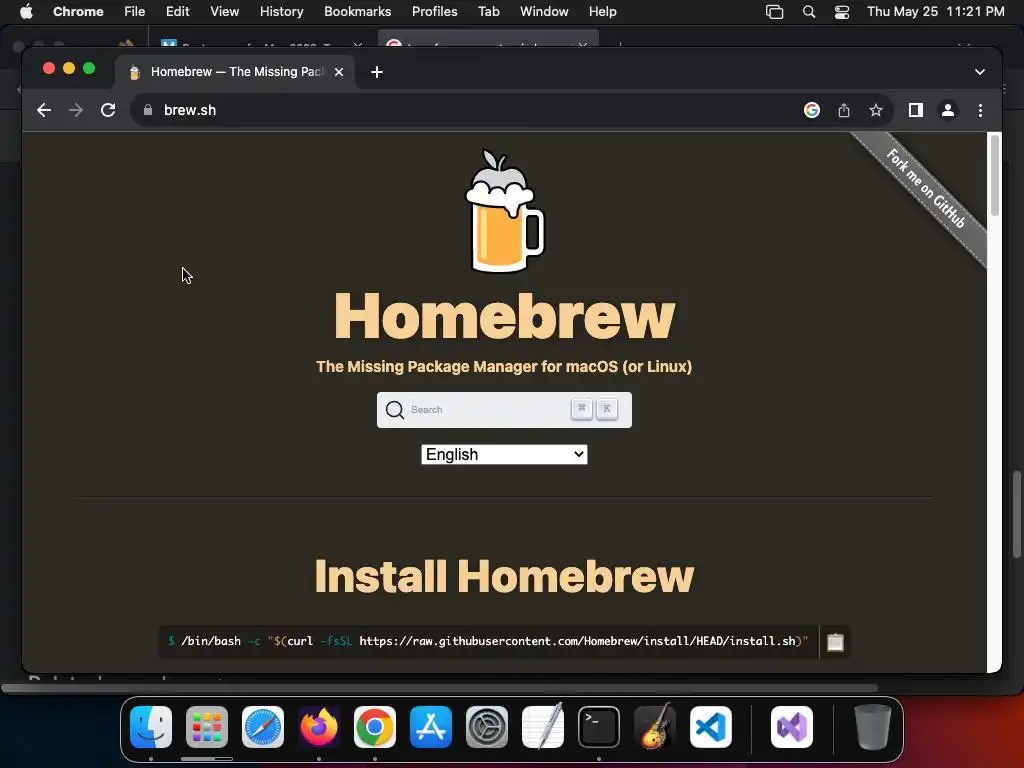Click the browser forward arrow

76,110
